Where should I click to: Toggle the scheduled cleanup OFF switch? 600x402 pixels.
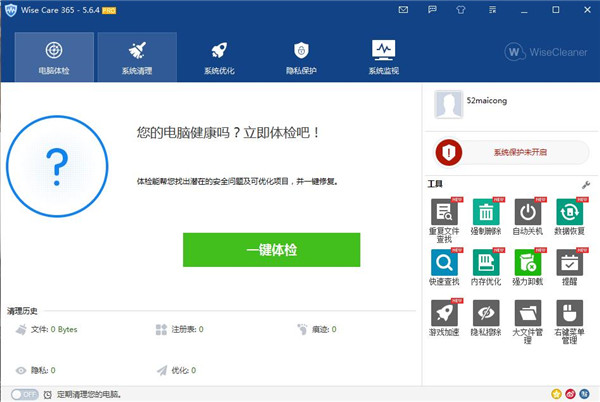click(24, 394)
